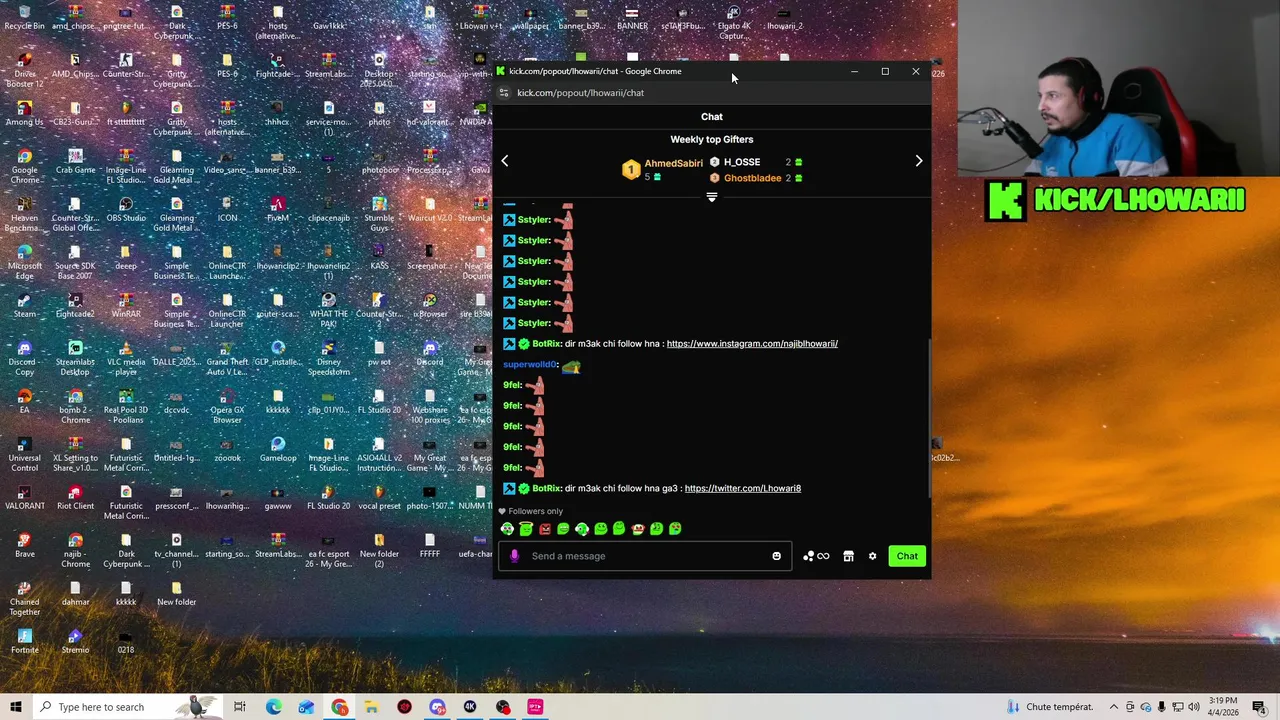Select the Steam desktop shortcut
The image size is (1280, 720).
coord(24,306)
